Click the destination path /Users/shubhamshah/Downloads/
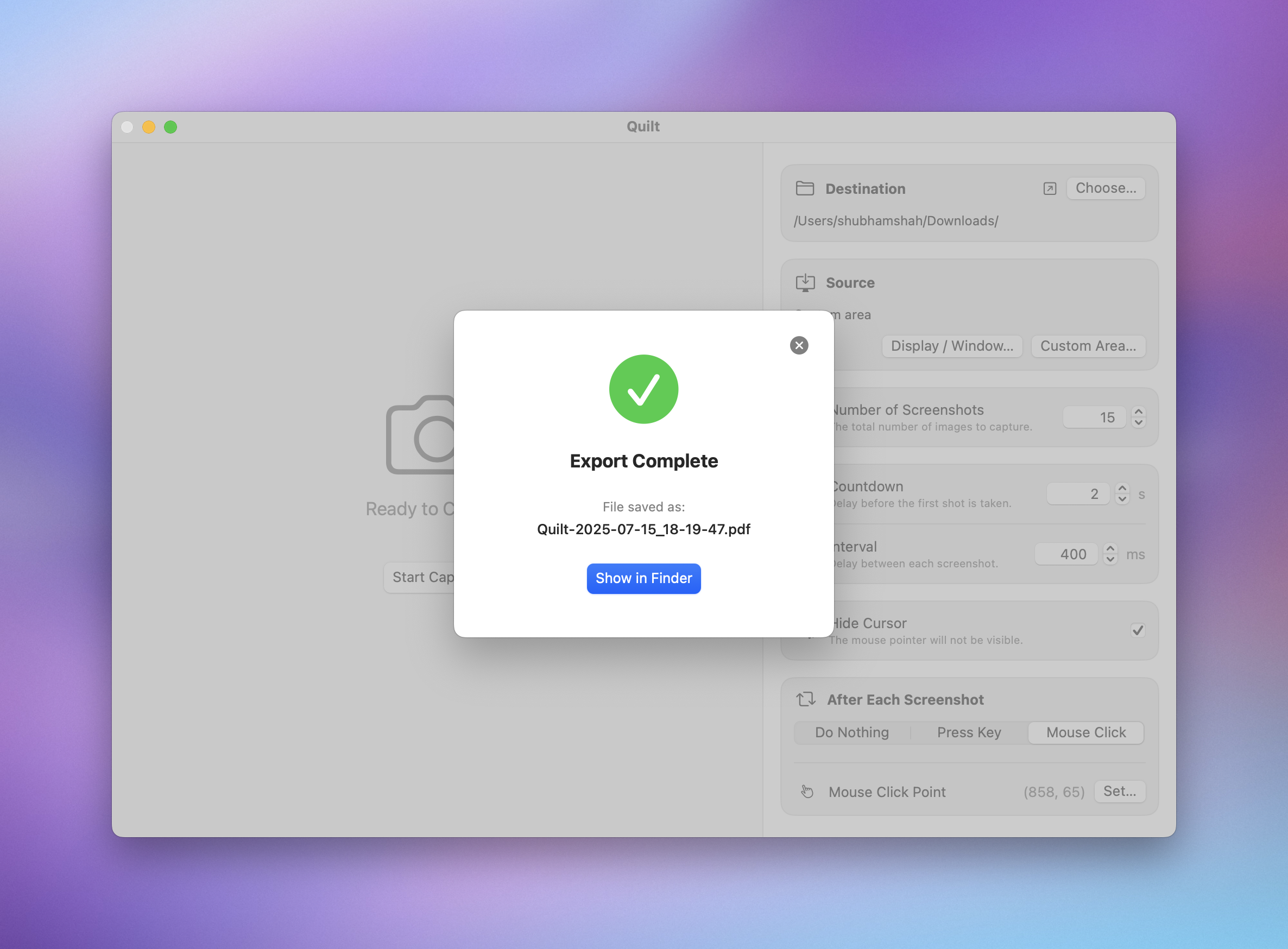Screen dimensions: 1288x949 click(895, 220)
